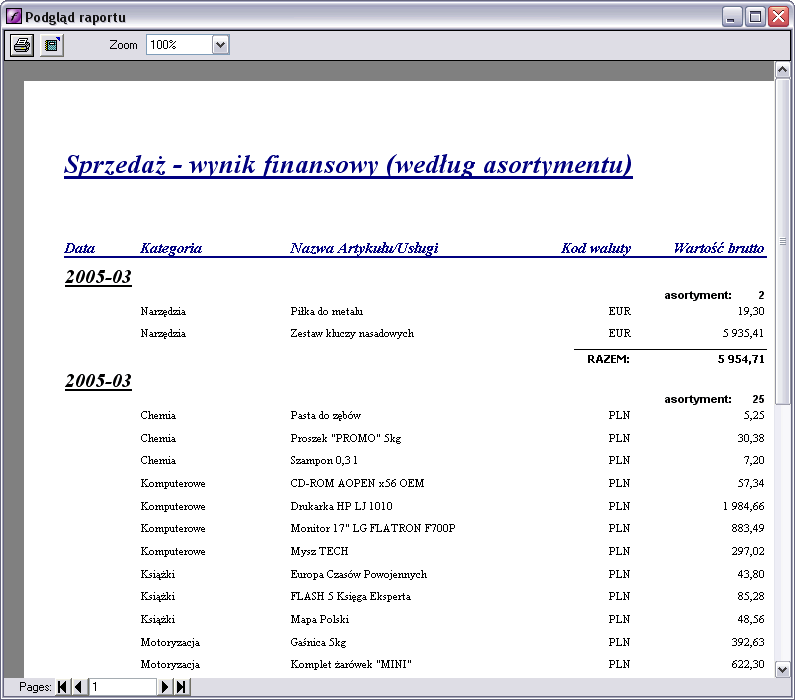
Task: Click 'asortyment: 25' label
Action: (x=714, y=399)
